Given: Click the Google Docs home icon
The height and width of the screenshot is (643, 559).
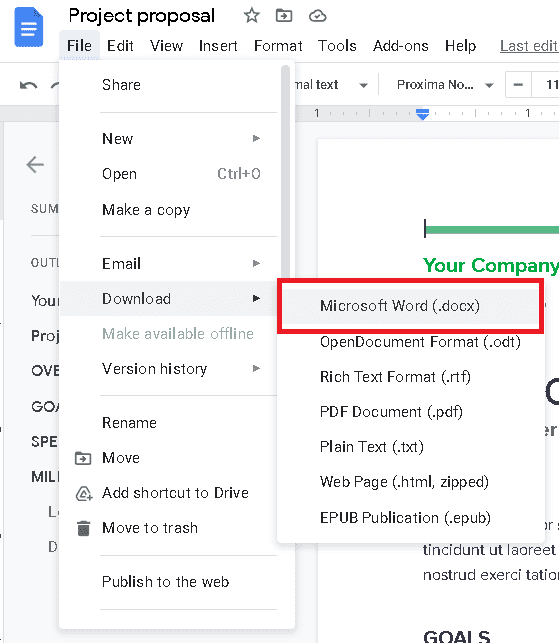Looking at the screenshot, I should (29, 27).
